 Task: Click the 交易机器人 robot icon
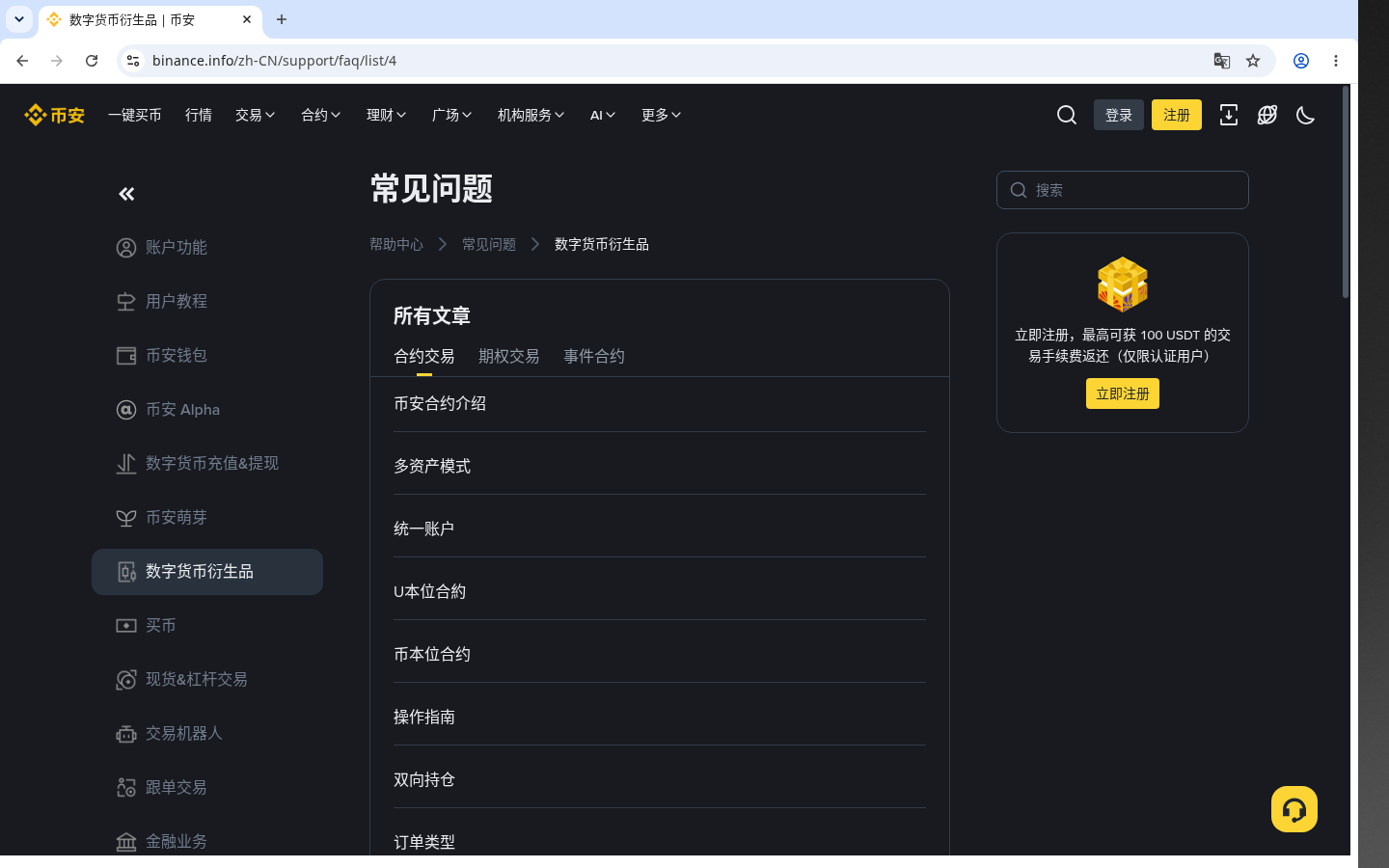pos(126,734)
